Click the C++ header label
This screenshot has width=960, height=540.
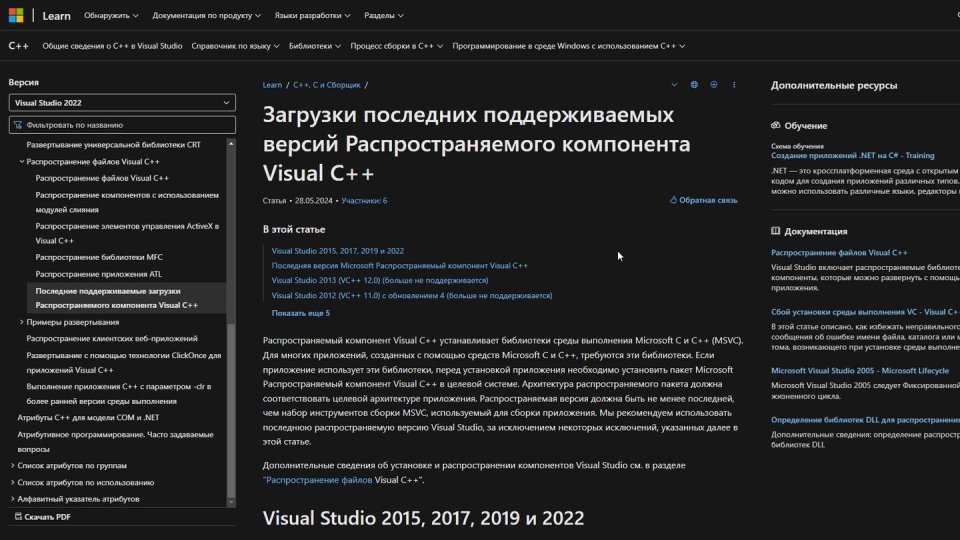[18, 46]
